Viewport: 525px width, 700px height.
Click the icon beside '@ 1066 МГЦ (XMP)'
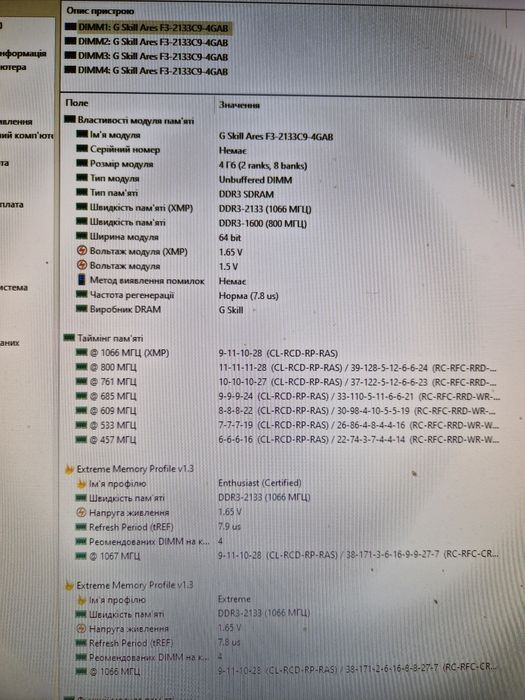pyautogui.click(x=81, y=352)
